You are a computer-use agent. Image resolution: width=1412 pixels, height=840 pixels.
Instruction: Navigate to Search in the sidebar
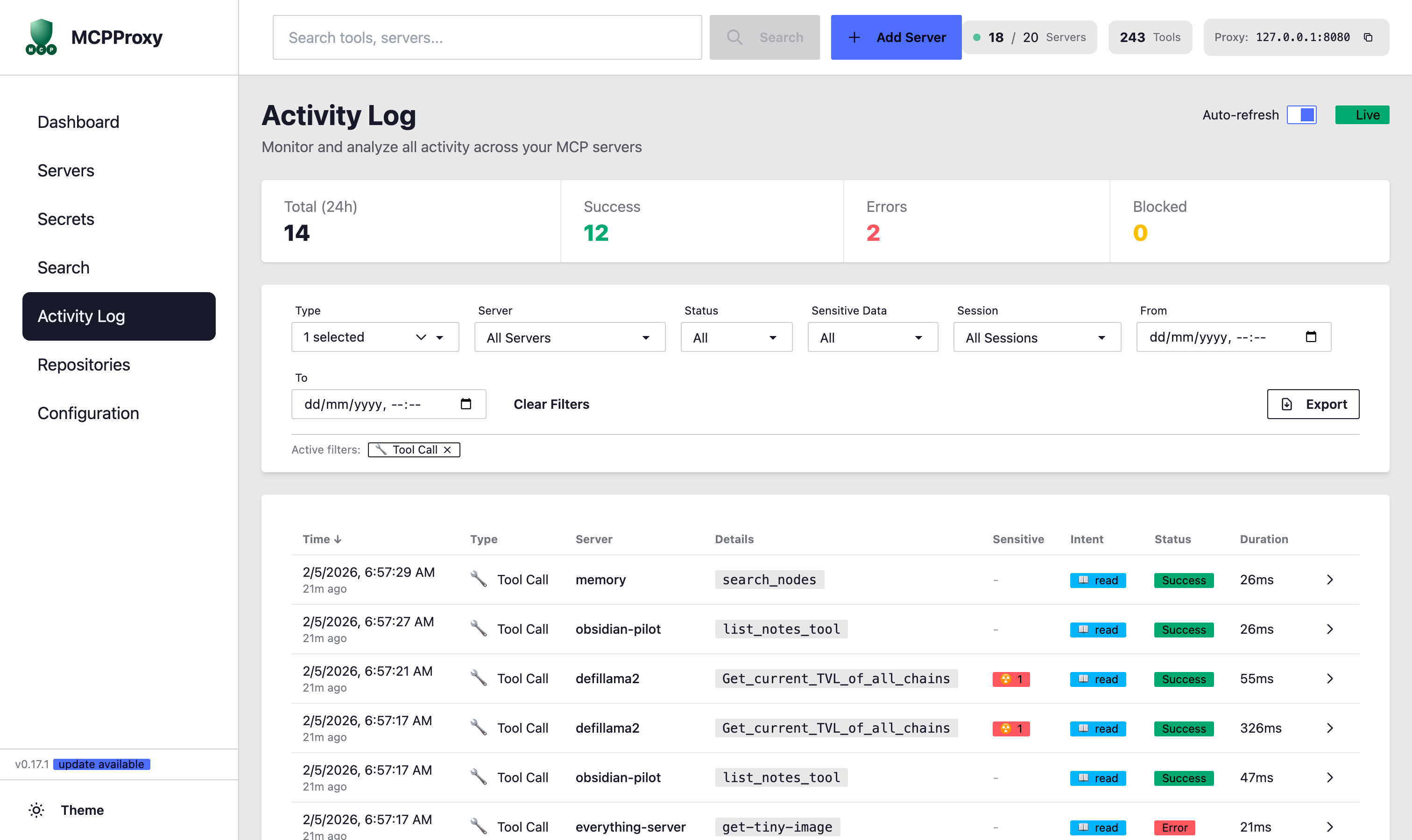point(119,268)
